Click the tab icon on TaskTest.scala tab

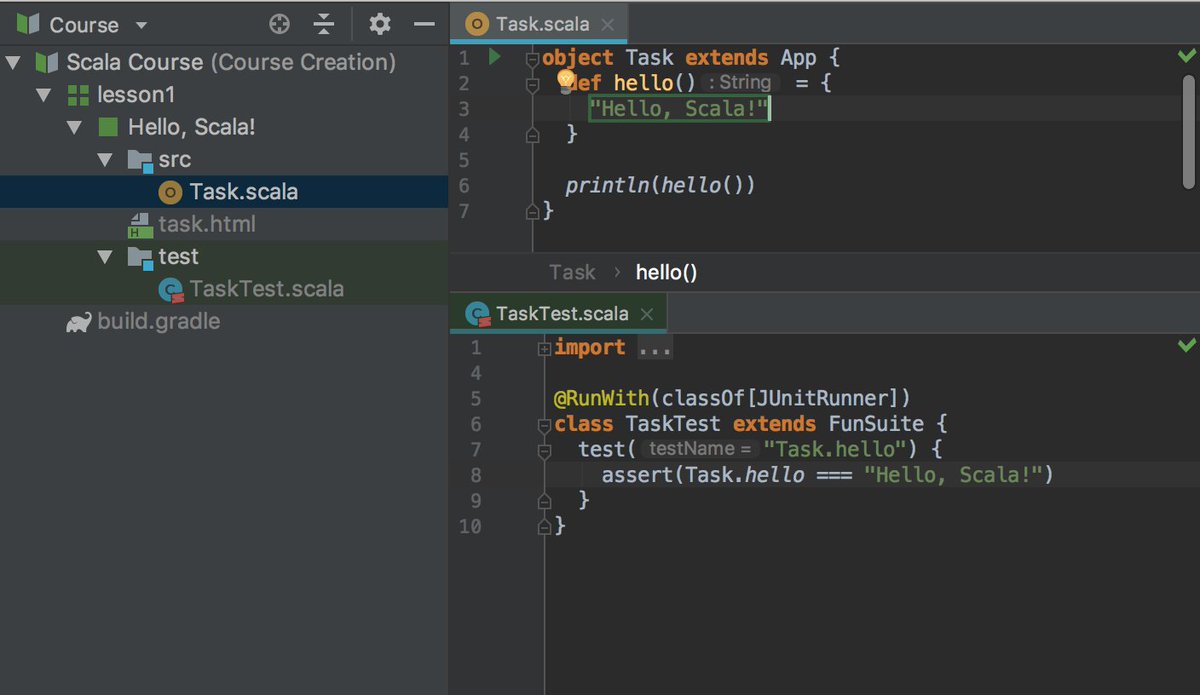(x=479, y=315)
